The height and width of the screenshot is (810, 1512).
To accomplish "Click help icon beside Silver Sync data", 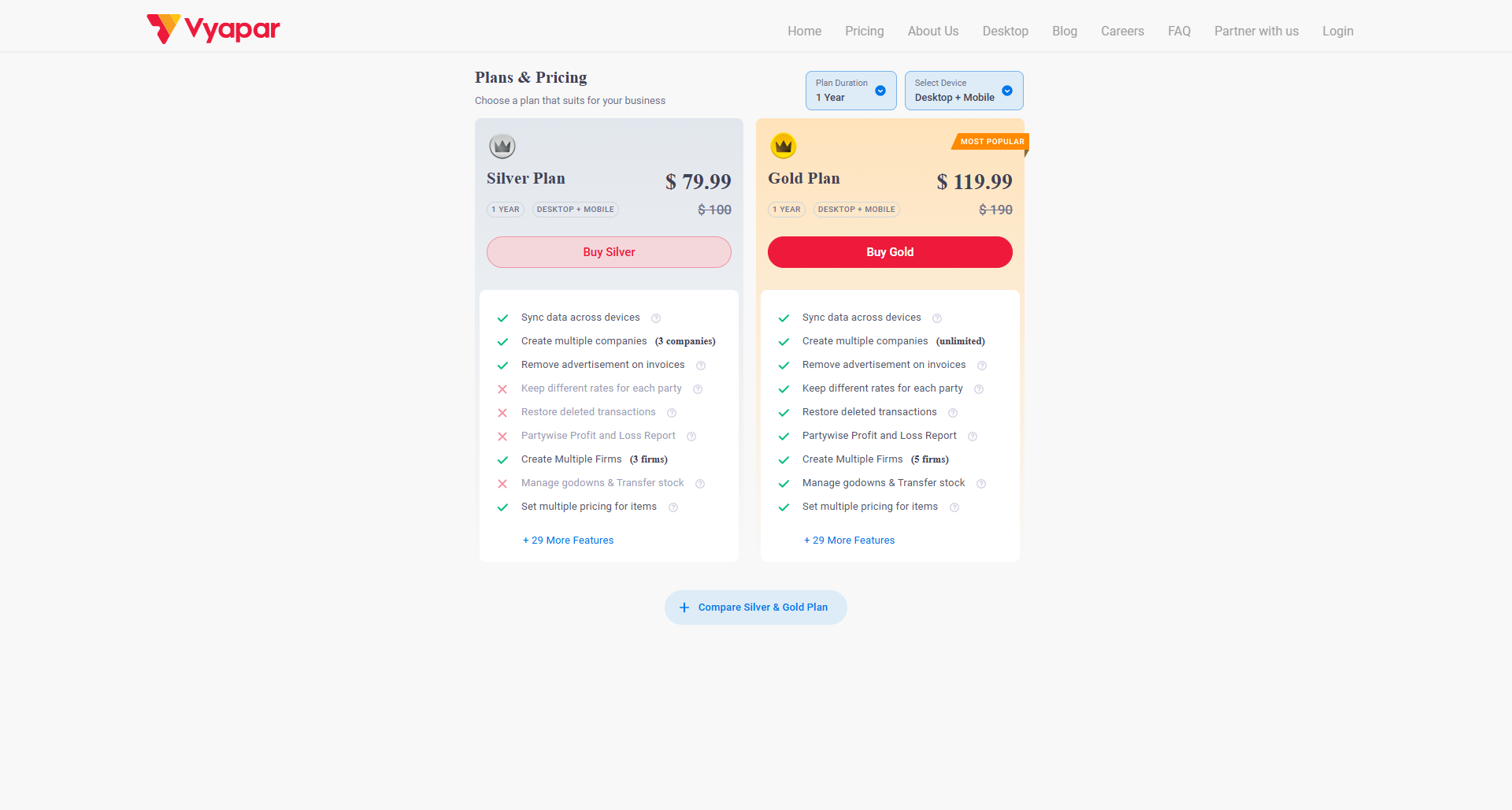I will [656, 318].
